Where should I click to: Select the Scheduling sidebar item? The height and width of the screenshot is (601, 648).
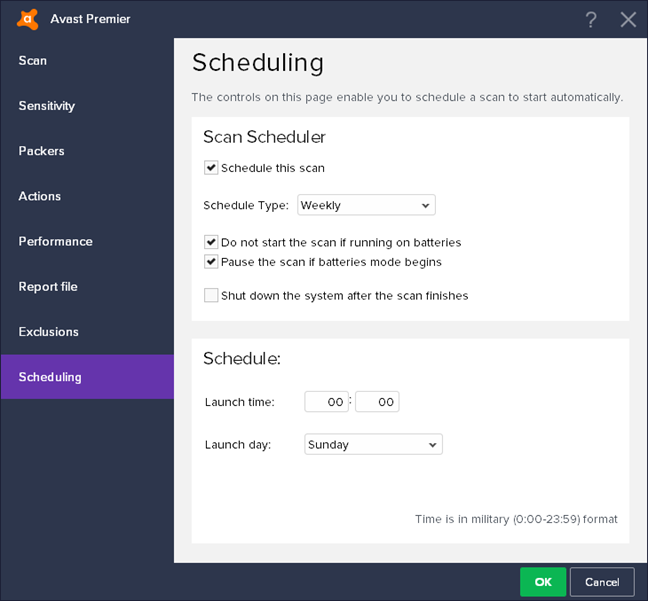tap(87, 377)
